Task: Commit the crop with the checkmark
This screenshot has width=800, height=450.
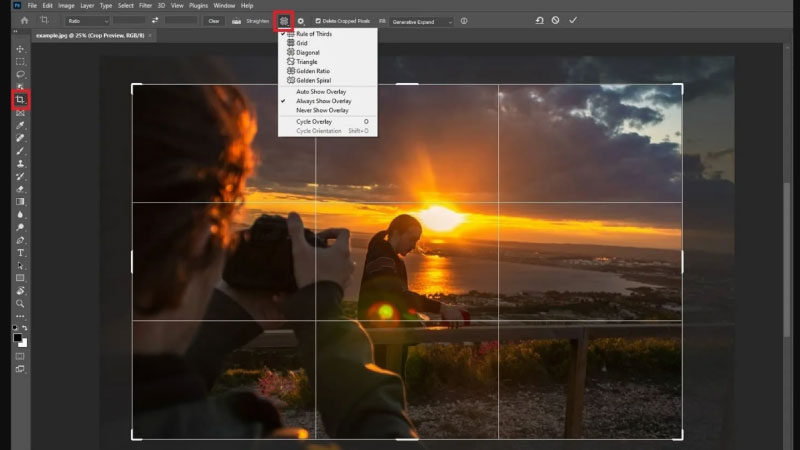Action: point(573,20)
